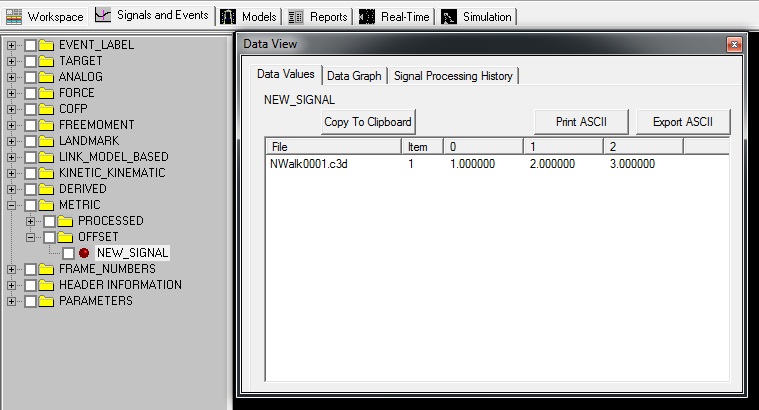Check the TARGET checkbox
Image resolution: width=759 pixels, height=410 pixels.
point(30,61)
